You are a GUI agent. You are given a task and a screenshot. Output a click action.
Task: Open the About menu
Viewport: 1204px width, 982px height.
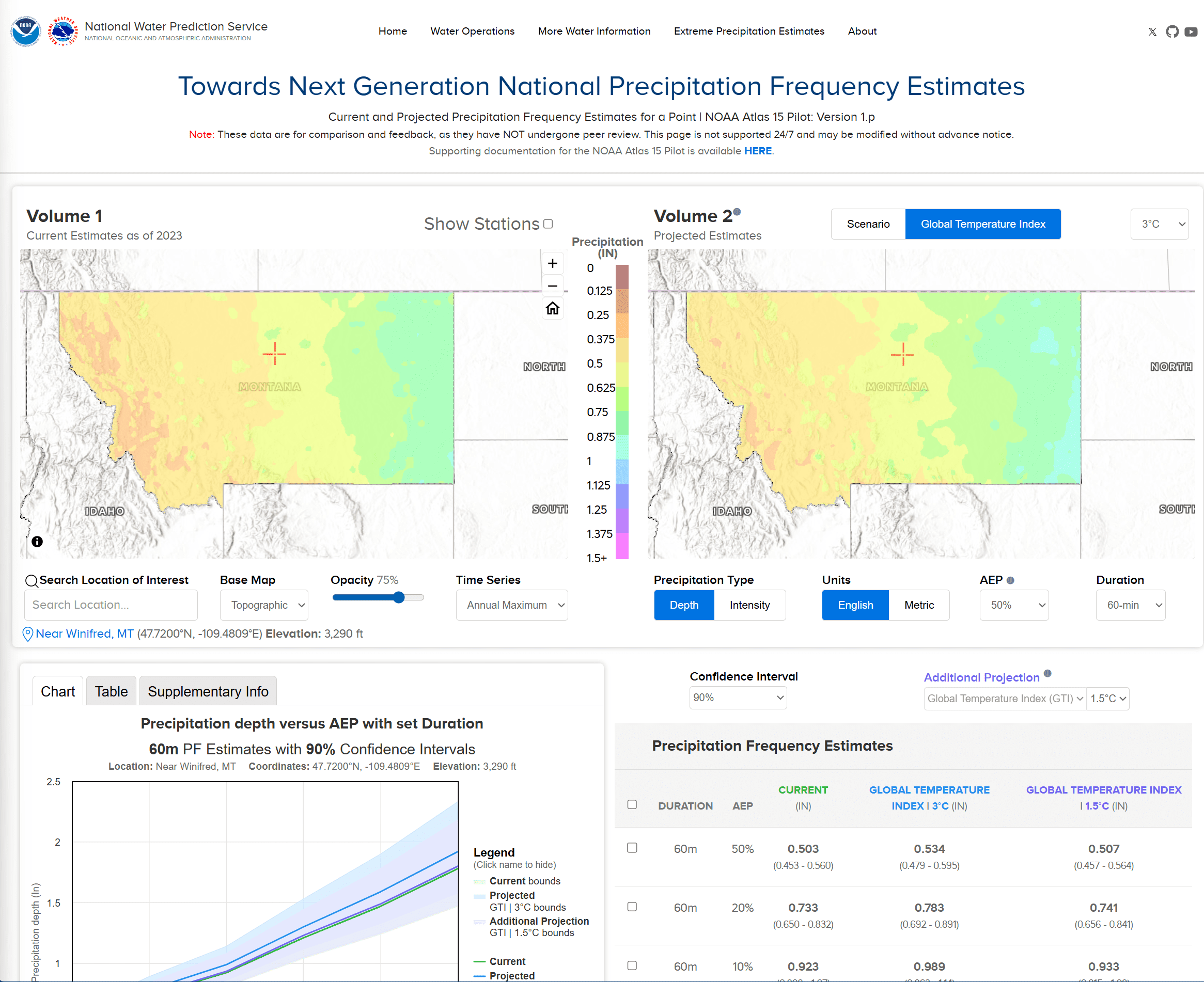click(862, 31)
